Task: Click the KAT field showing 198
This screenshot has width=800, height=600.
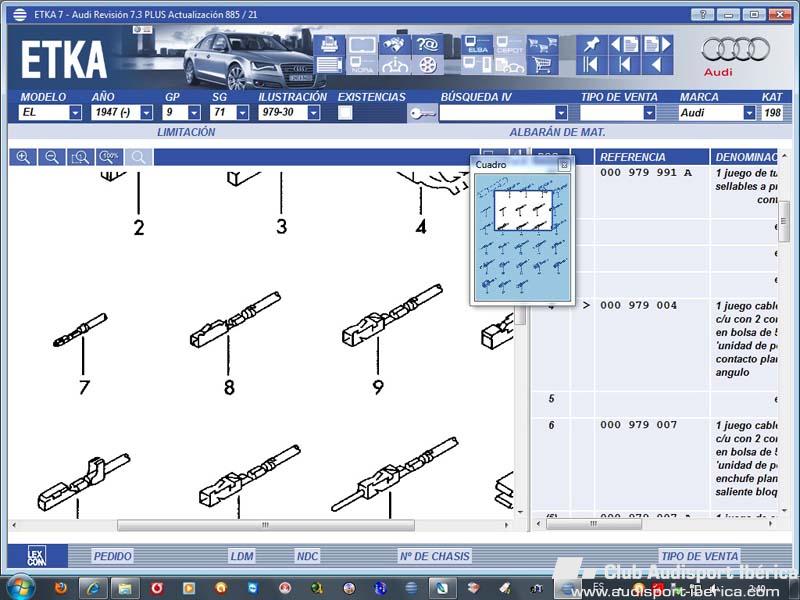Action: [x=772, y=112]
